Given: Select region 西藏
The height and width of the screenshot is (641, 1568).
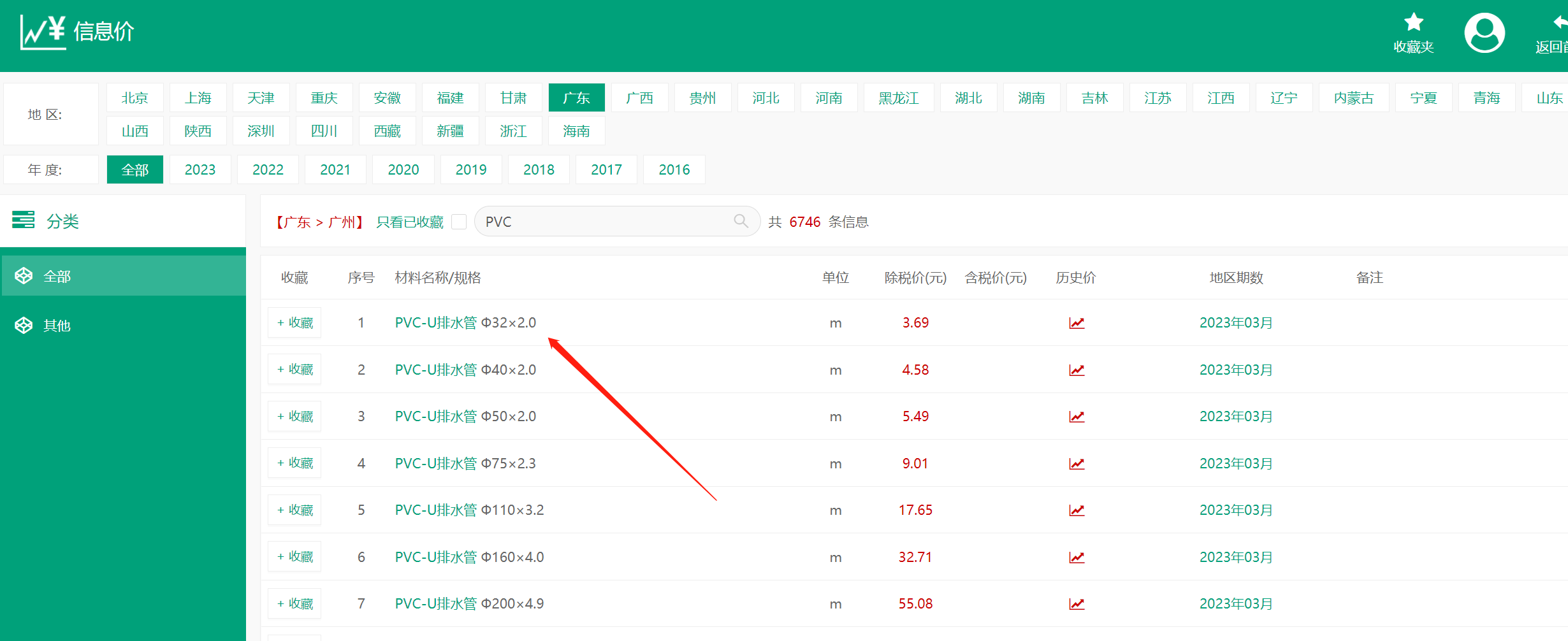Looking at the screenshot, I should tap(388, 131).
